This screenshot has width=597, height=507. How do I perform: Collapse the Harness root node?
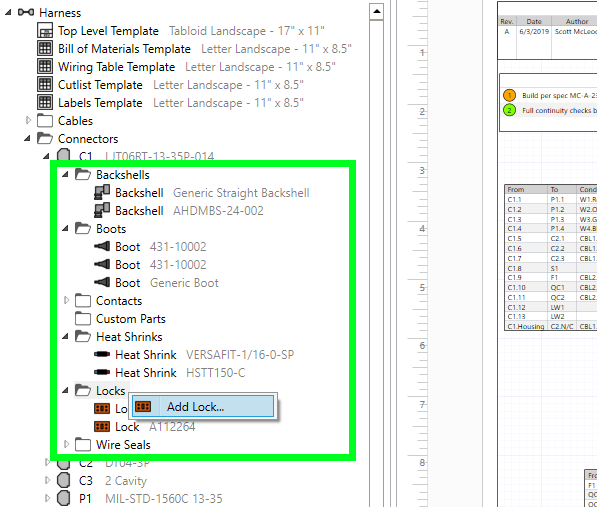coord(8,13)
